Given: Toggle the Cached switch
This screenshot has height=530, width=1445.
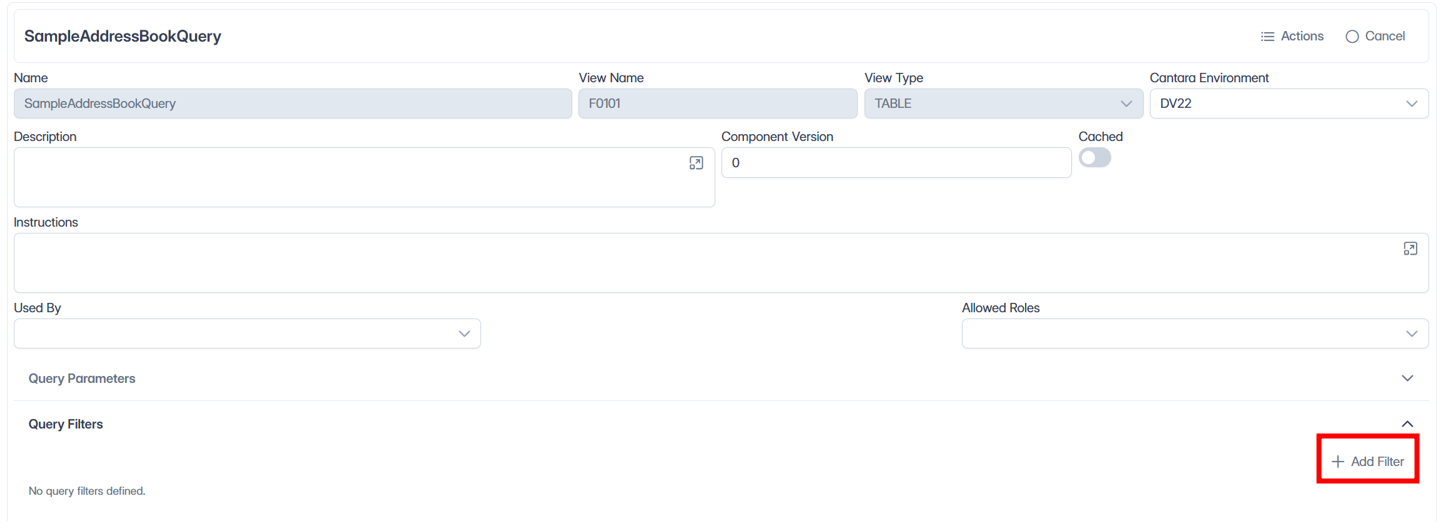Looking at the screenshot, I should [1095, 158].
